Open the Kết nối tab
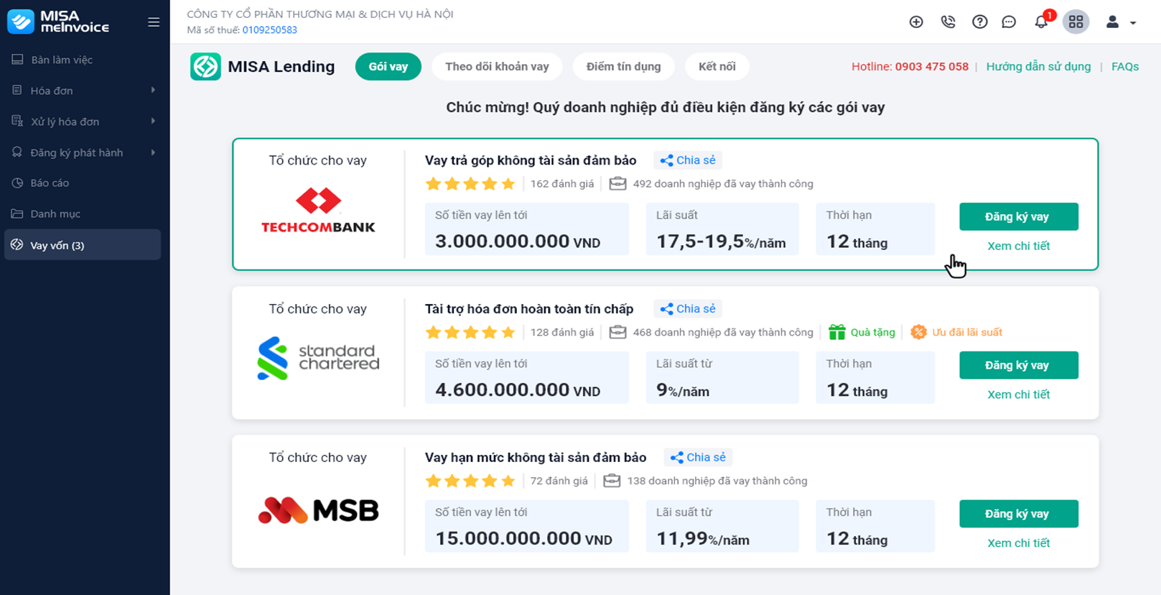The image size is (1161, 595). (x=717, y=67)
